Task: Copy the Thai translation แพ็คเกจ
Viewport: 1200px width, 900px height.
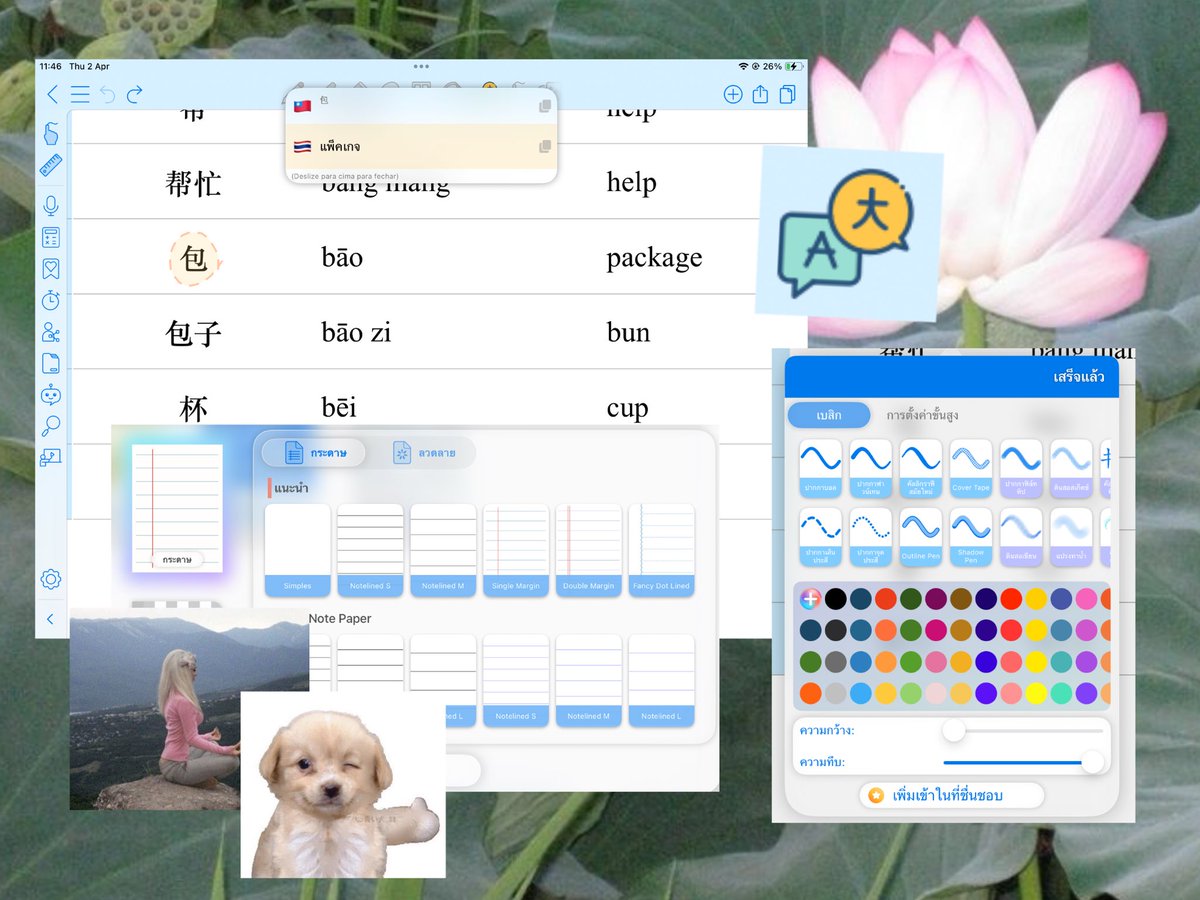Action: (545, 147)
